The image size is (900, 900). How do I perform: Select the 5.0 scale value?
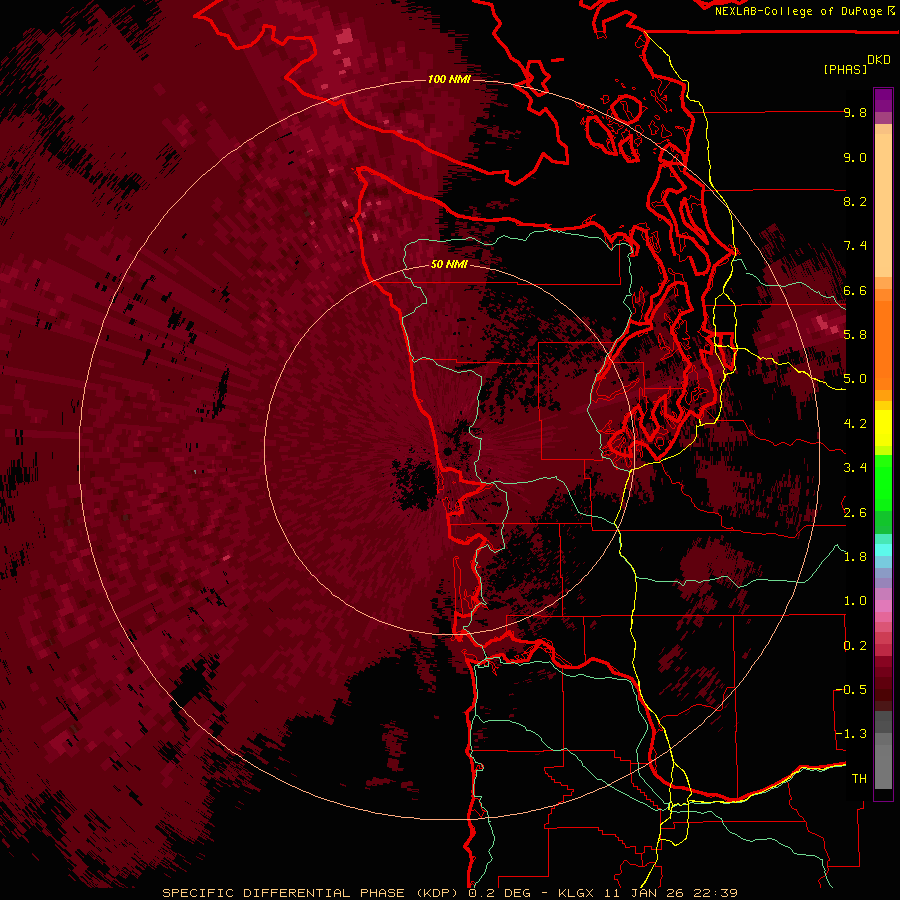(x=855, y=379)
